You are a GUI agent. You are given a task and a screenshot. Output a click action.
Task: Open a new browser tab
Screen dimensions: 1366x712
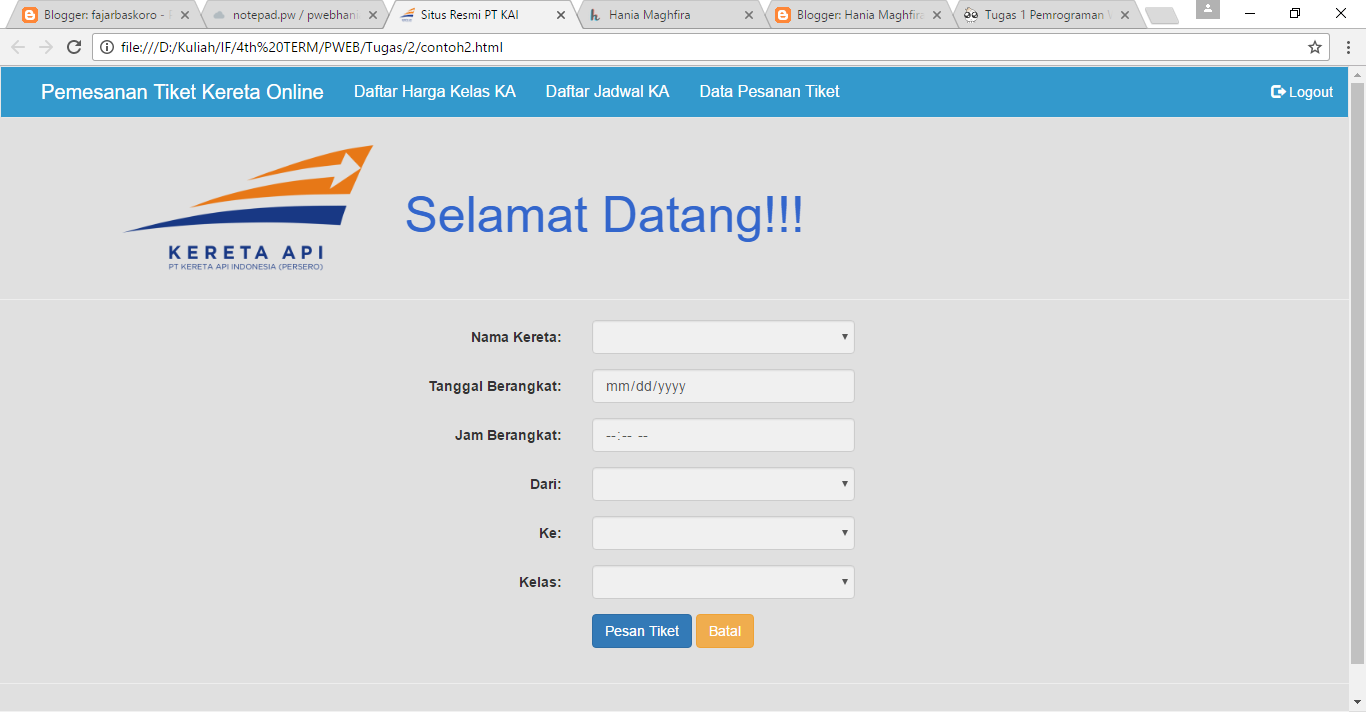tap(1161, 15)
